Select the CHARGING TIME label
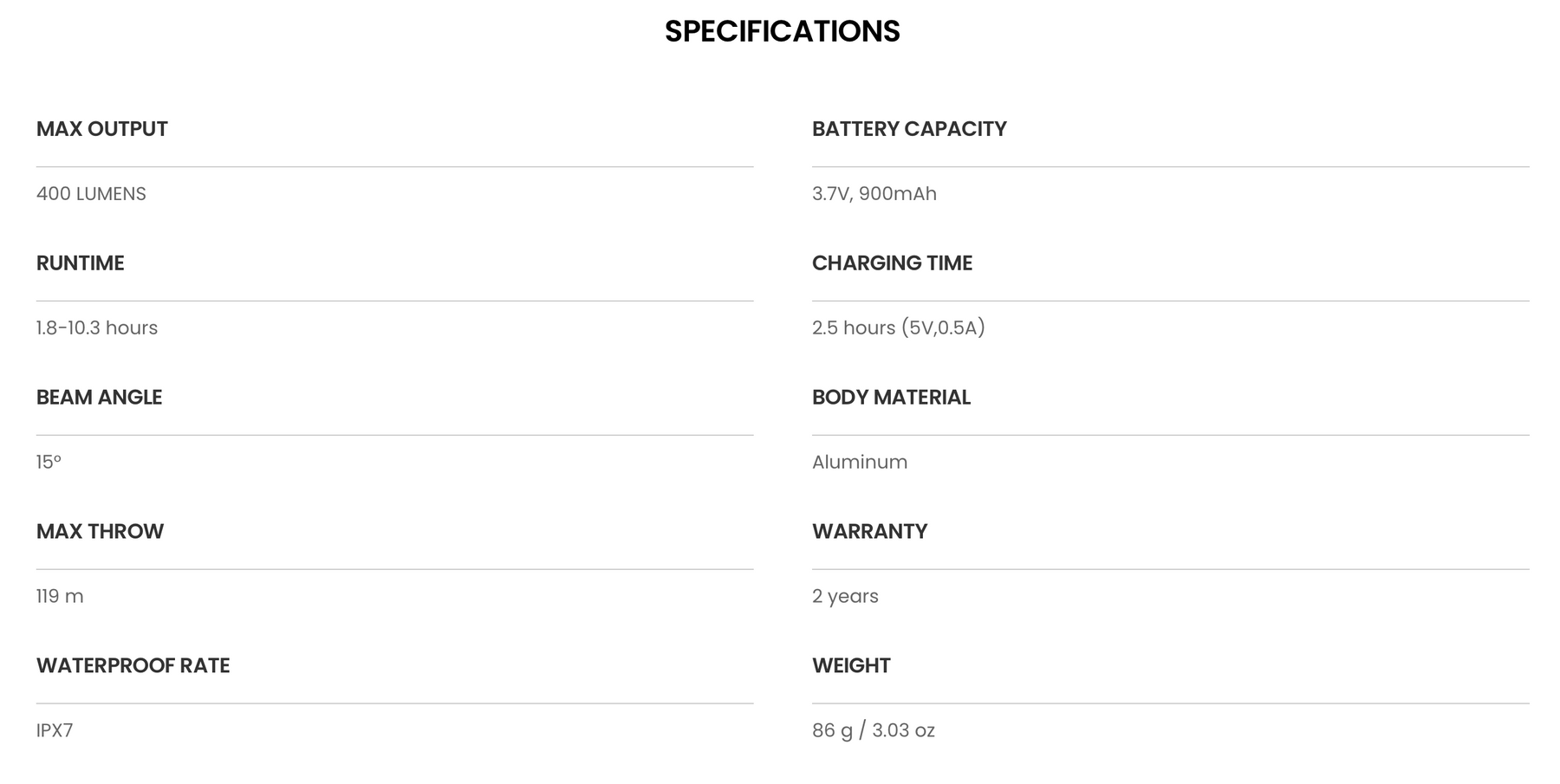1560x784 pixels. (892, 263)
